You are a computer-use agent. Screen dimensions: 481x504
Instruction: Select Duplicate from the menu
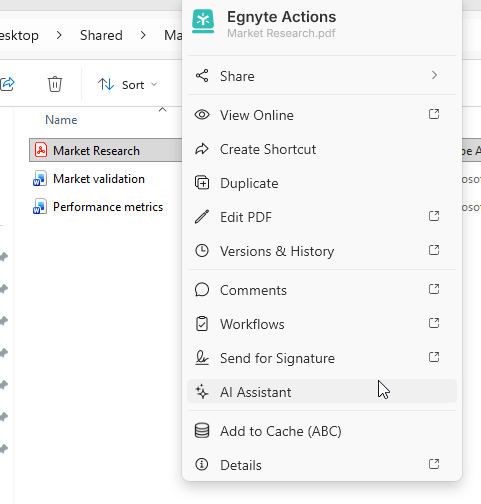click(322, 183)
